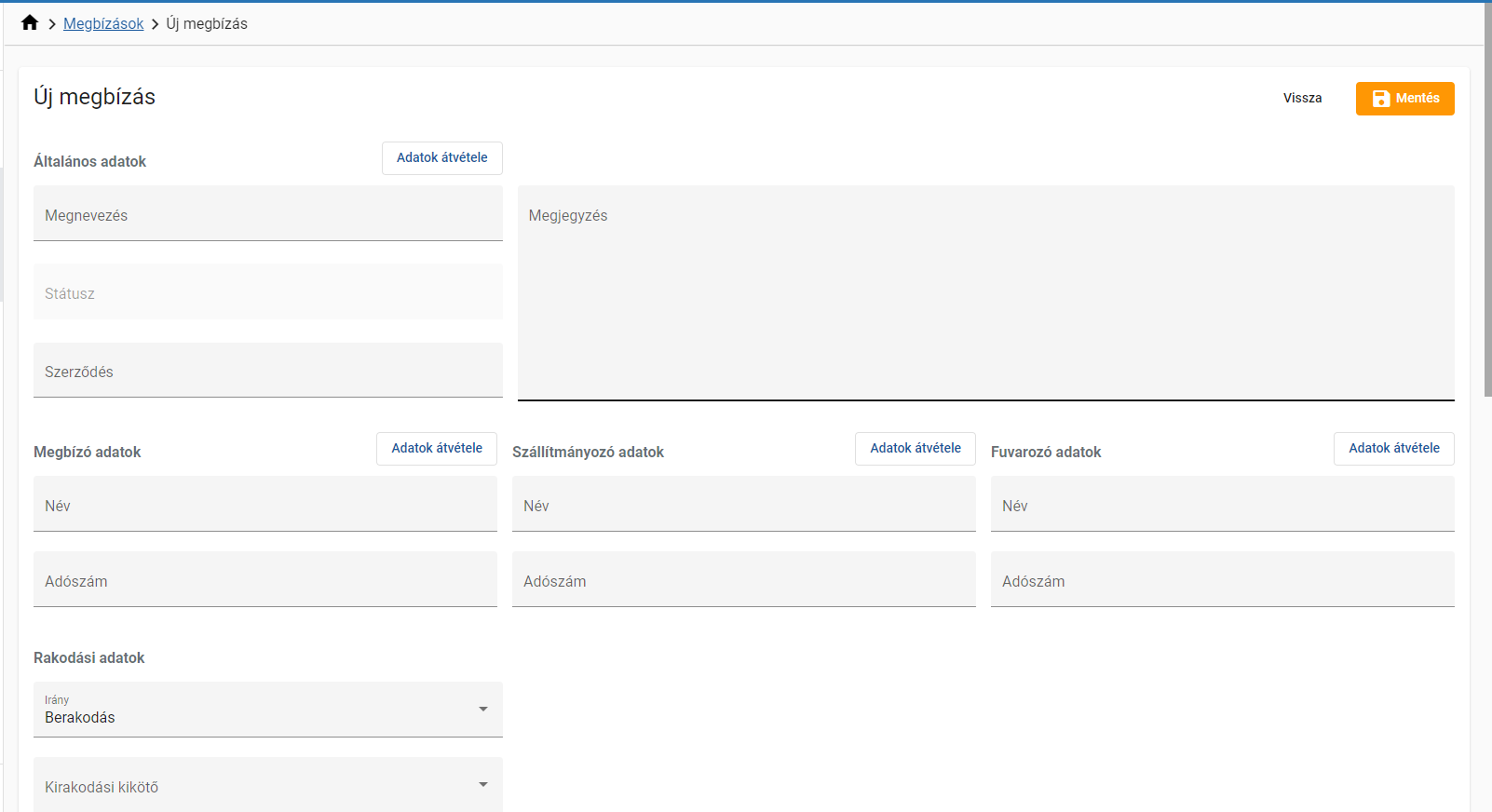Open the Irány dropdown showing Berakodás
The height and width of the screenshot is (812, 1492).
click(x=267, y=710)
